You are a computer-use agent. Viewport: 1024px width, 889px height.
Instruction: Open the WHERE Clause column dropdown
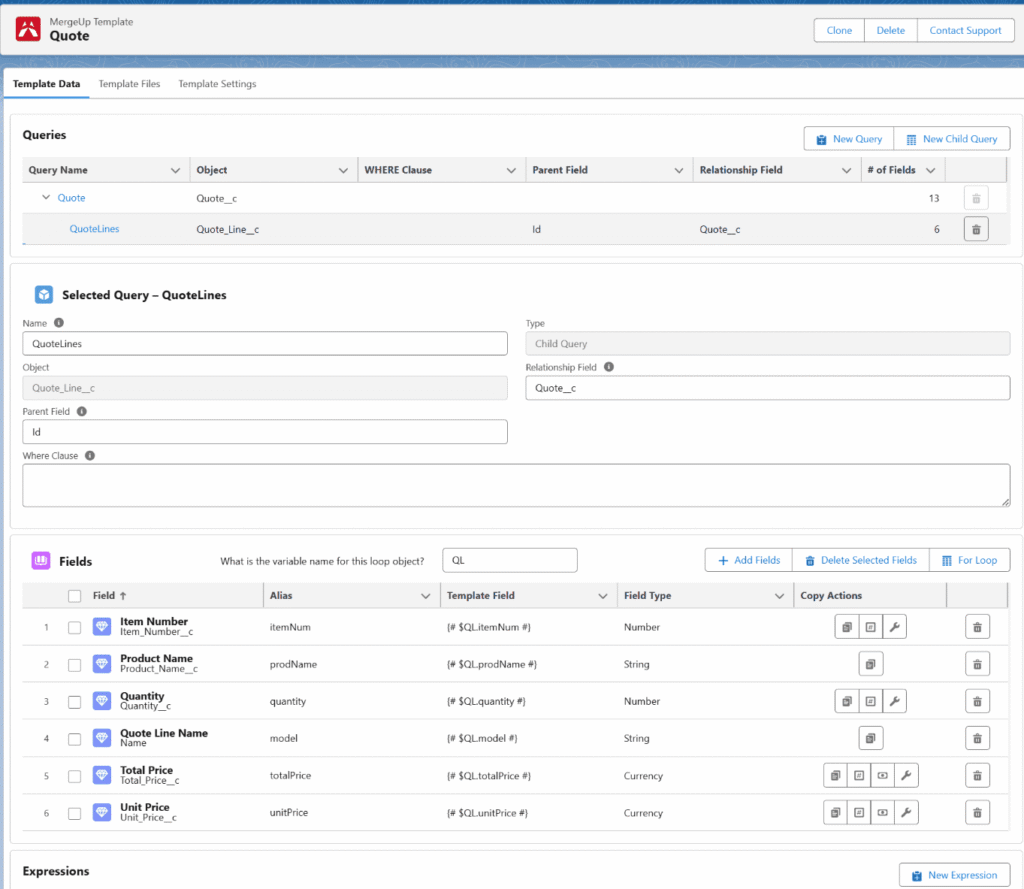point(511,170)
